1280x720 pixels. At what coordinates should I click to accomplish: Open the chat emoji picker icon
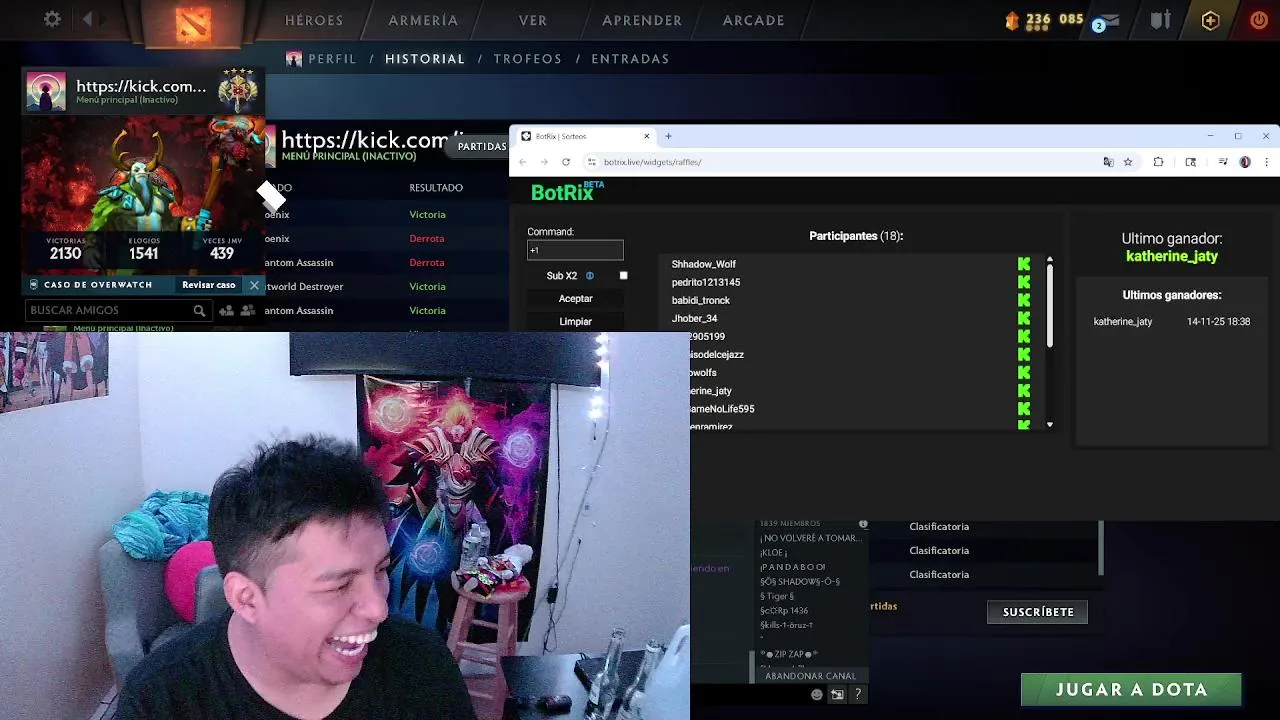click(817, 694)
